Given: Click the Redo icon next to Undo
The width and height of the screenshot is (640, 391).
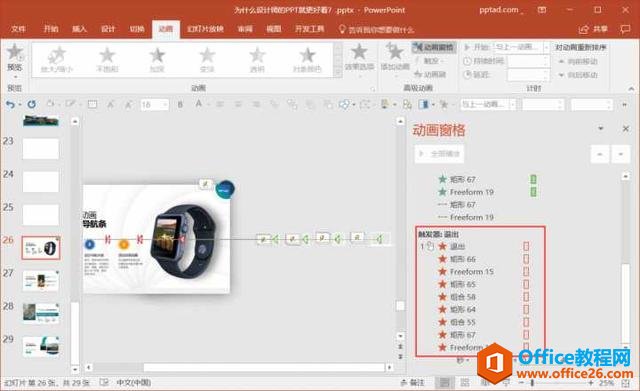Looking at the screenshot, I should click(31, 104).
